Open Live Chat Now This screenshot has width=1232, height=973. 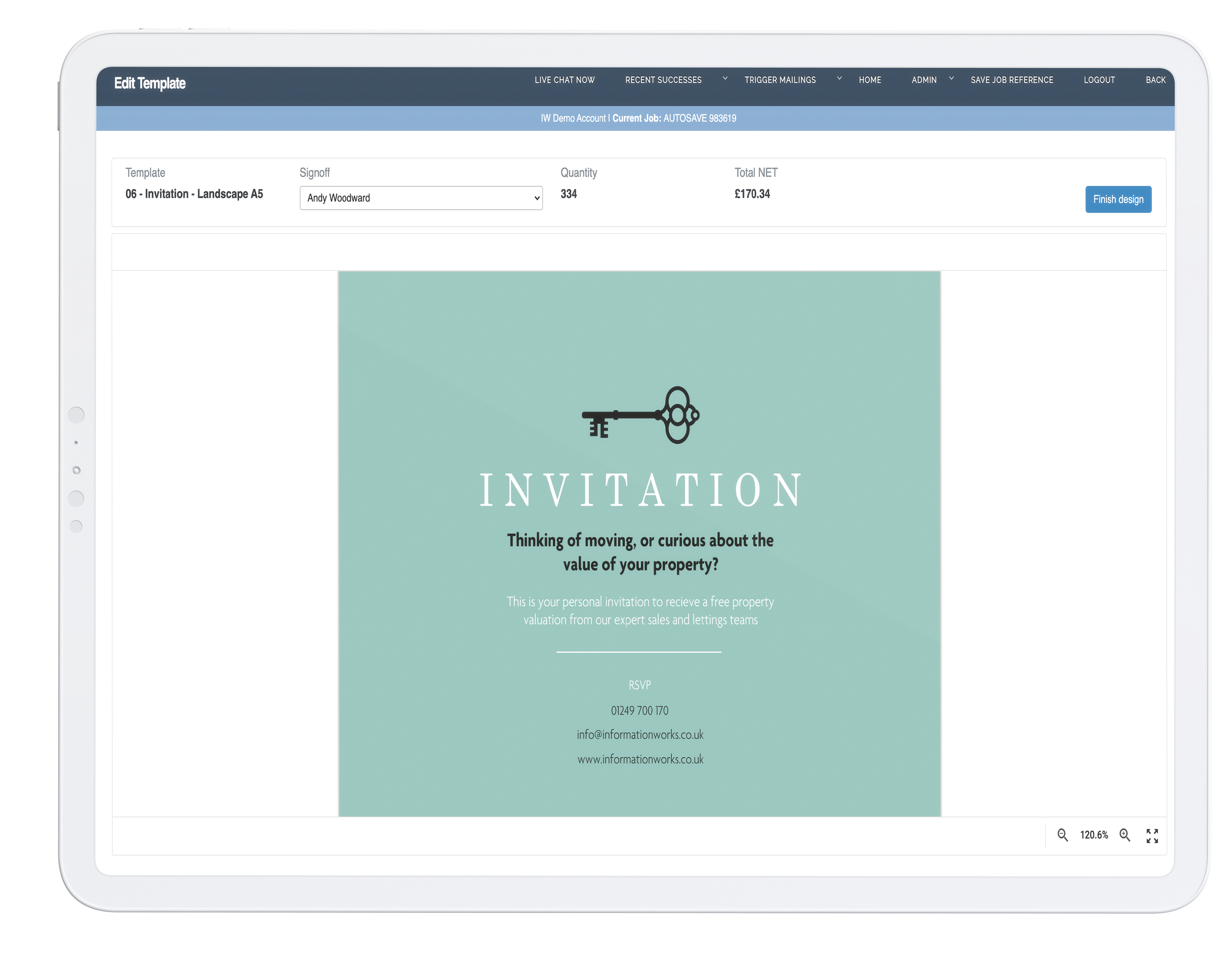pyautogui.click(x=564, y=80)
